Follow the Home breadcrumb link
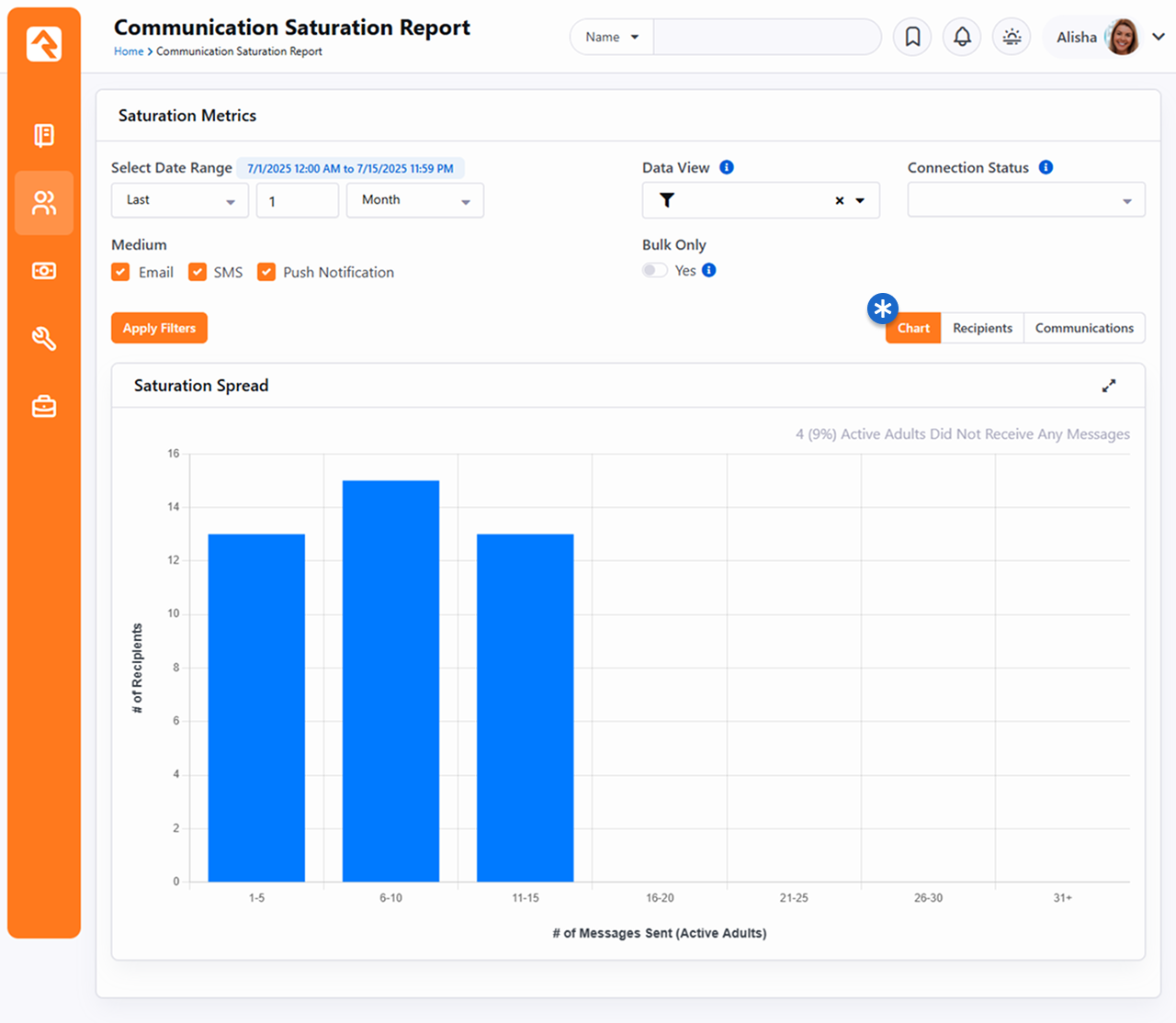Screen dimensions: 1176x1023 129,51
